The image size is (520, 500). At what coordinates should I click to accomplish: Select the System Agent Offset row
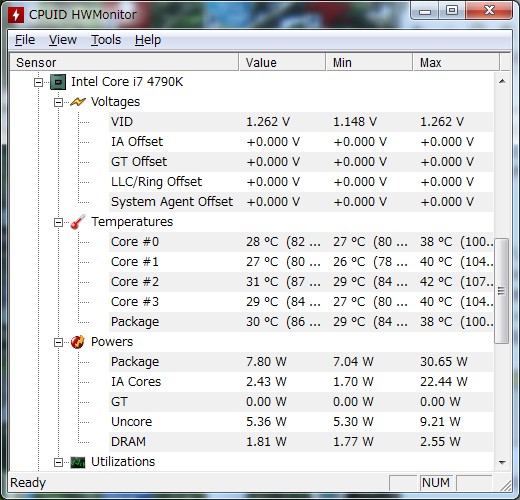301,202
